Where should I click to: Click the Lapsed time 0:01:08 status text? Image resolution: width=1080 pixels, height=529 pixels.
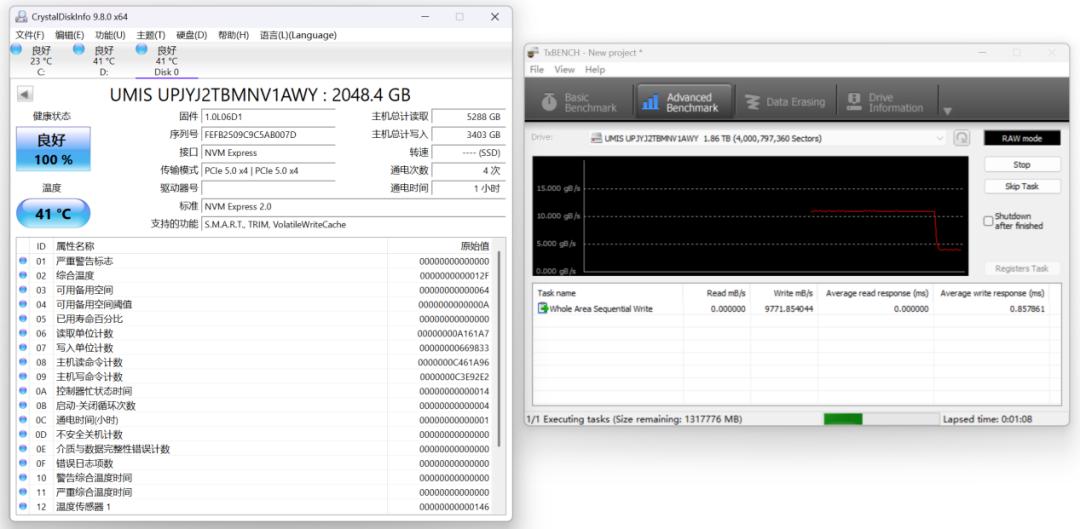tap(988, 419)
